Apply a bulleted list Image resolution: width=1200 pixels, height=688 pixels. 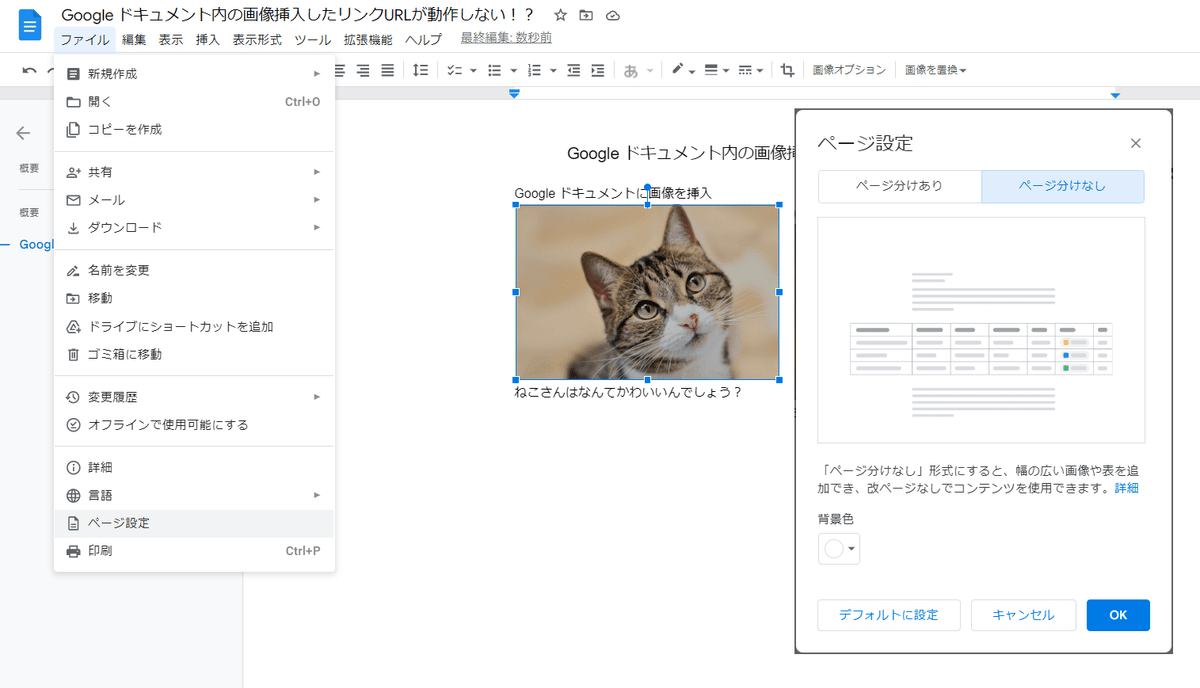[x=495, y=70]
